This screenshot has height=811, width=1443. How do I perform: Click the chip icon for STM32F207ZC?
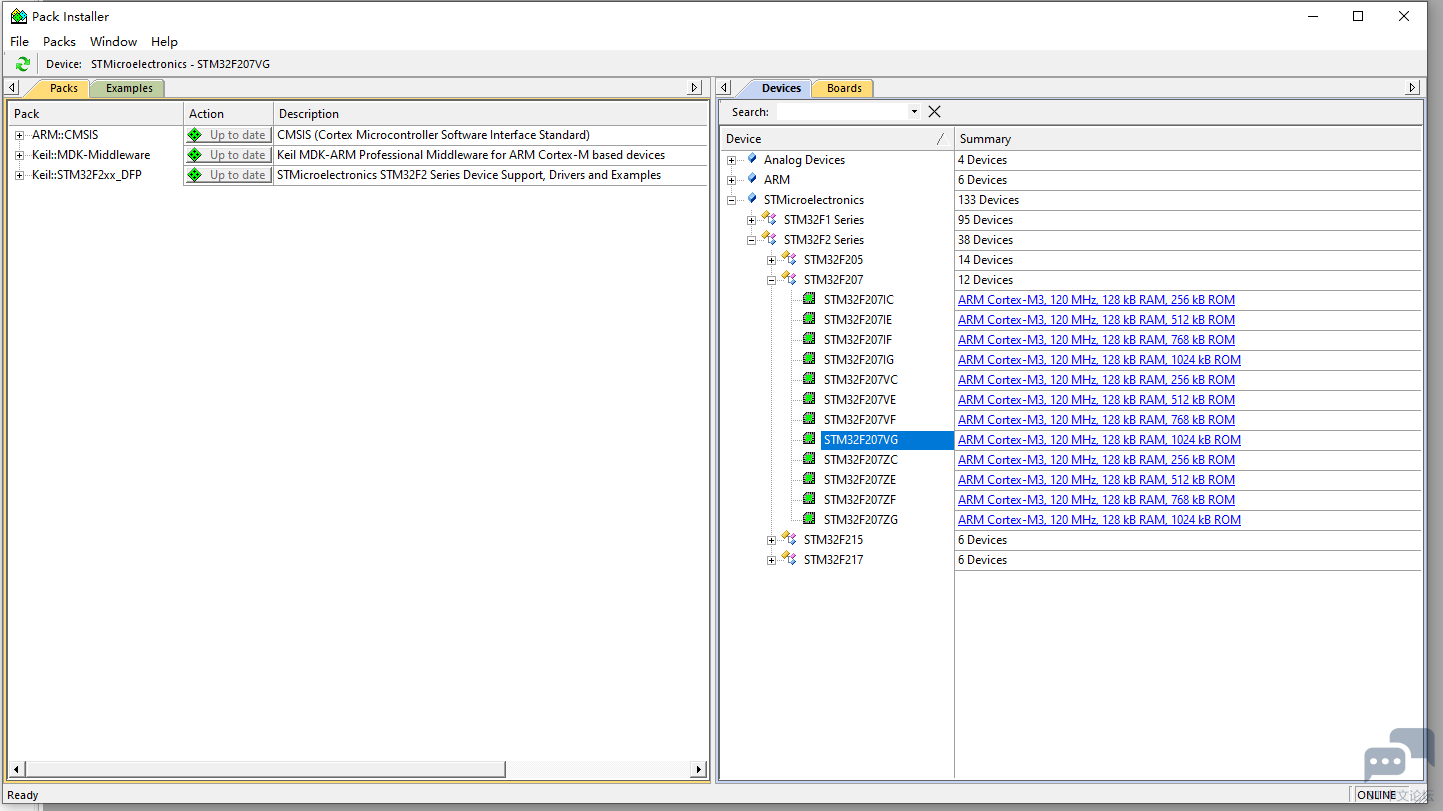(809, 459)
